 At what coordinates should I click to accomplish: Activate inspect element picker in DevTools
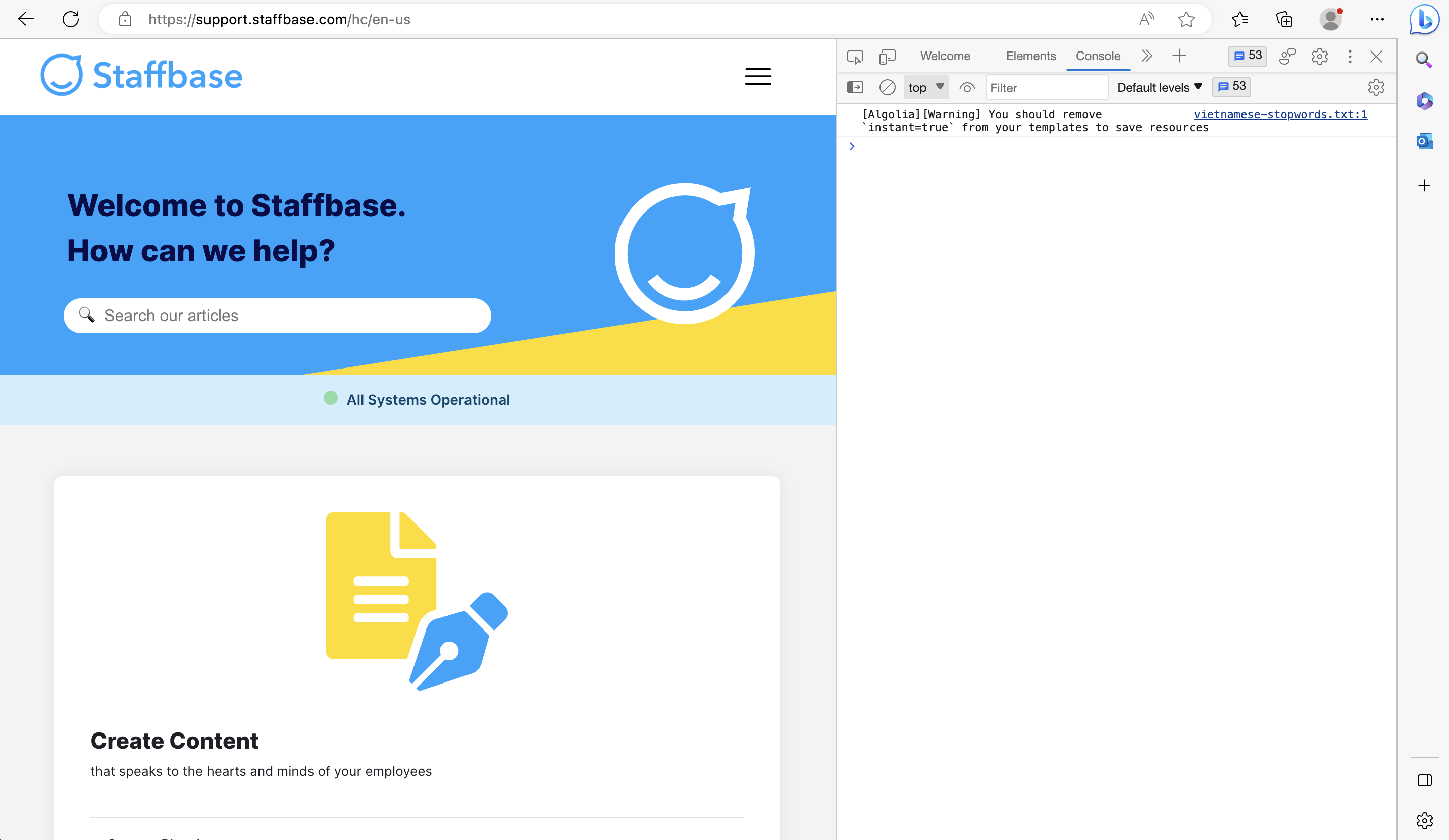coord(855,57)
